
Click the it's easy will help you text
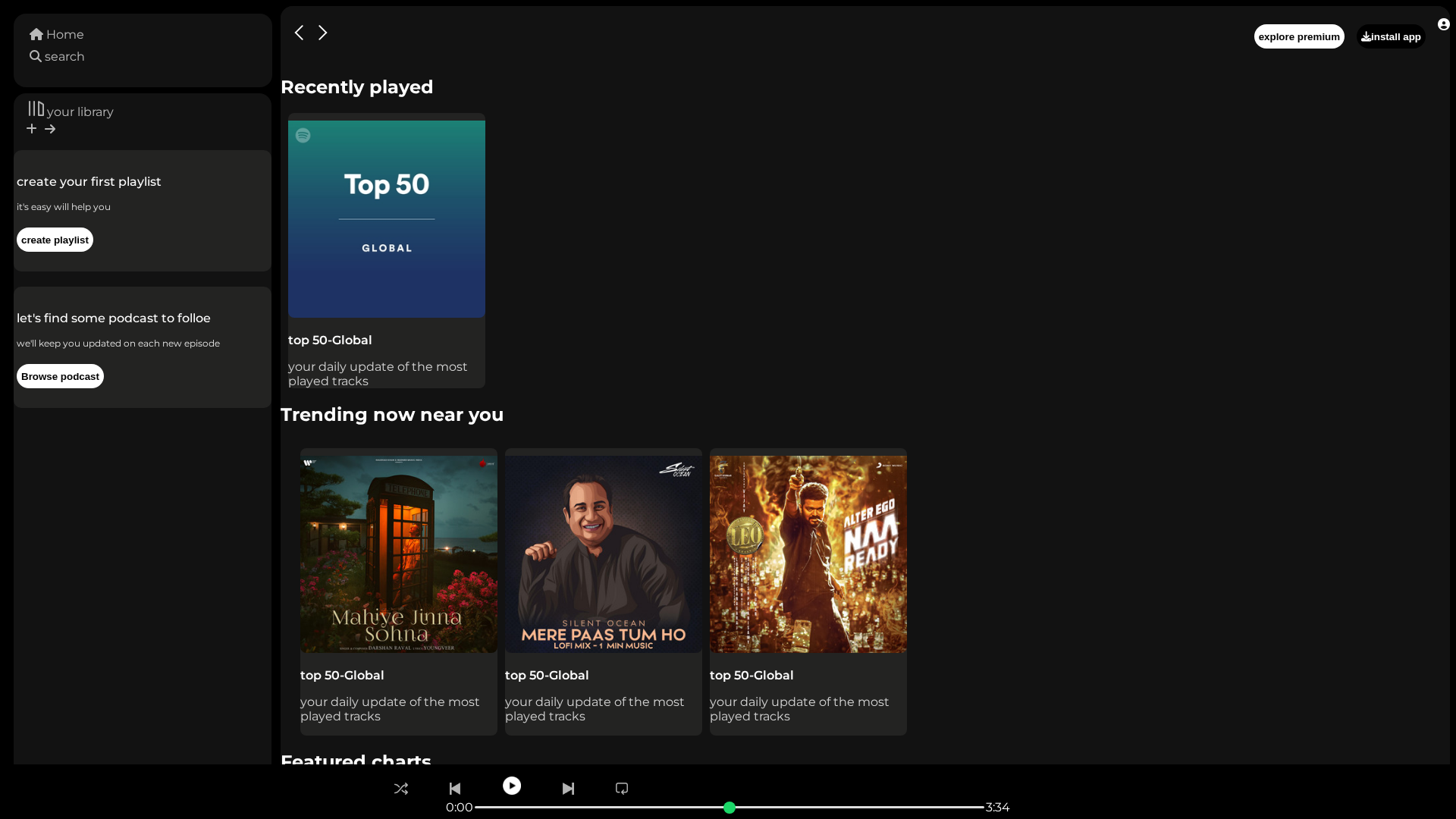[64, 206]
